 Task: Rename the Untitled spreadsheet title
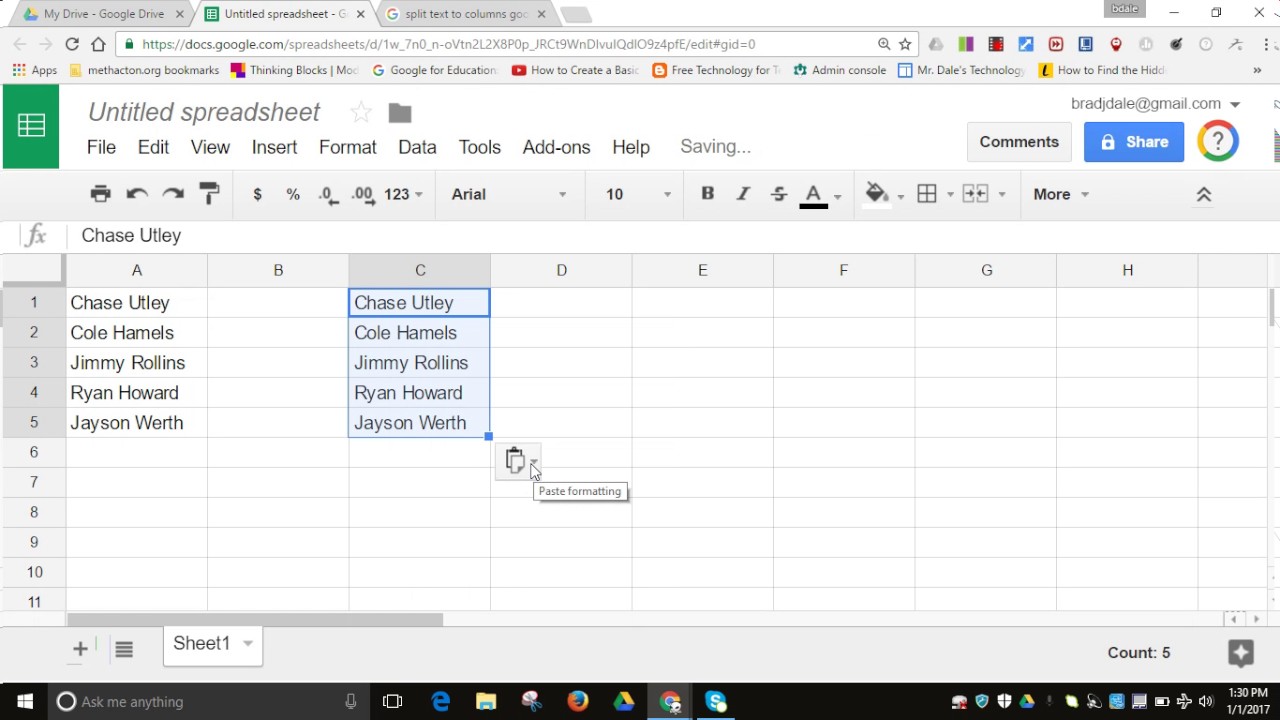tap(204, 112)
